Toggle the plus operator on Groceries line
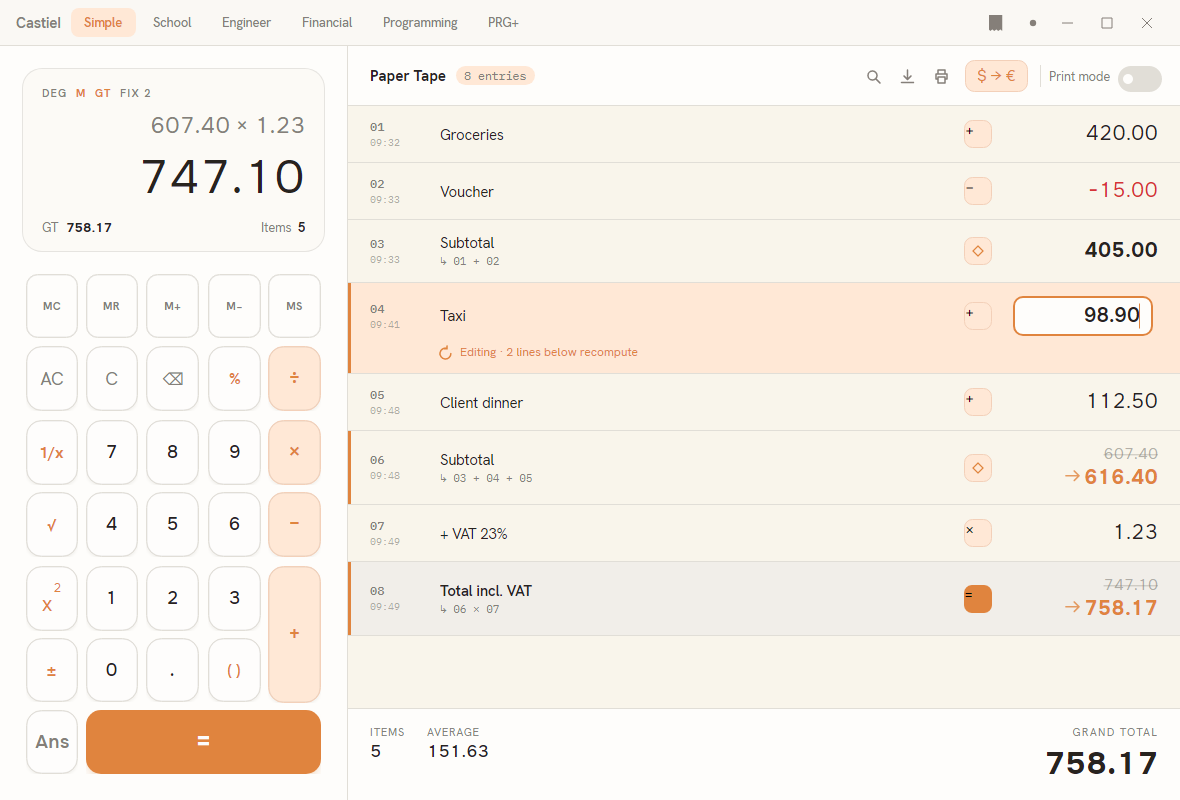The width and height of the screenshot is (1180, 800). [978, 134]
